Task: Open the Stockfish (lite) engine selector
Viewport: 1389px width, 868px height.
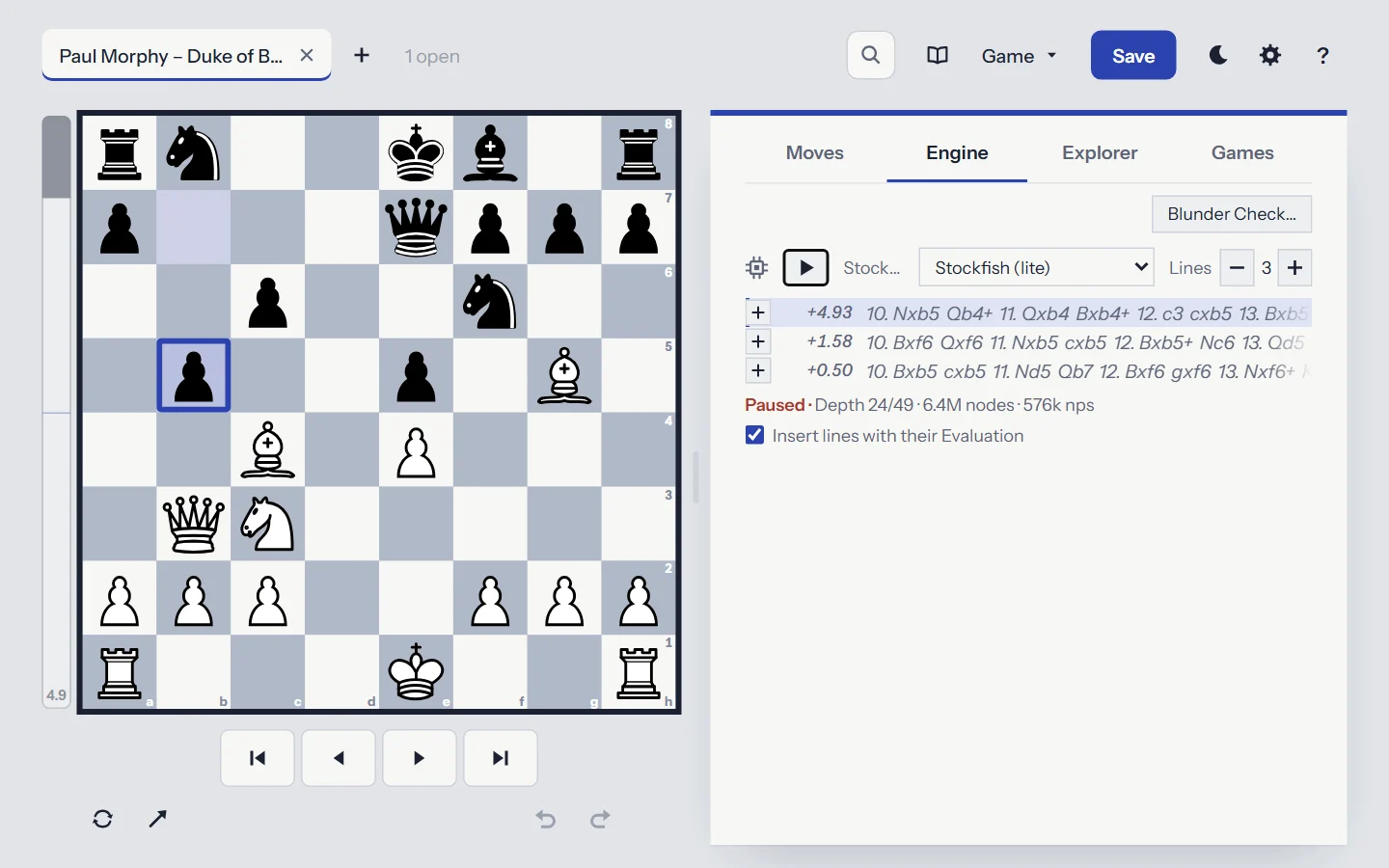Action: 1037,267
